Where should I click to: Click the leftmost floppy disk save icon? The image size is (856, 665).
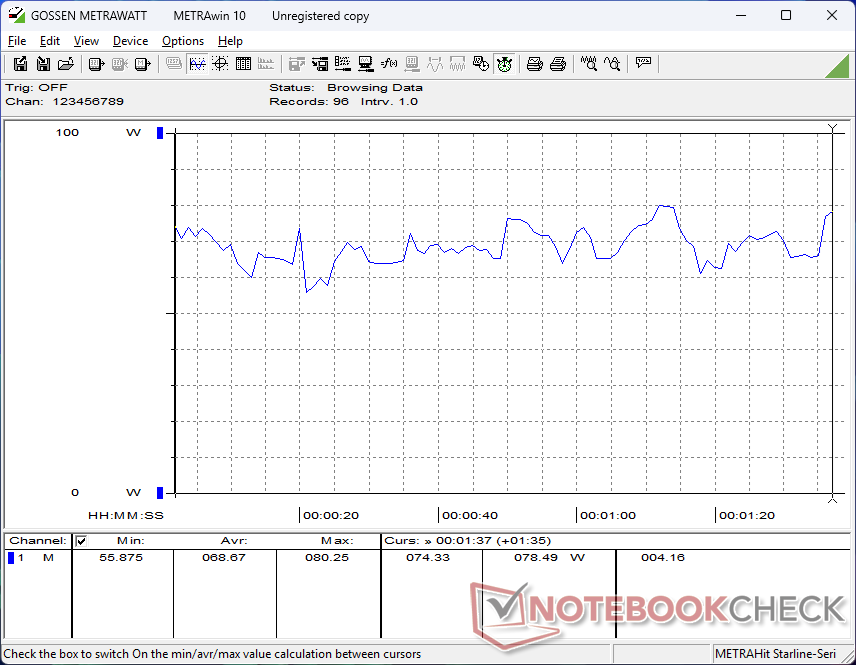[20, 64]
